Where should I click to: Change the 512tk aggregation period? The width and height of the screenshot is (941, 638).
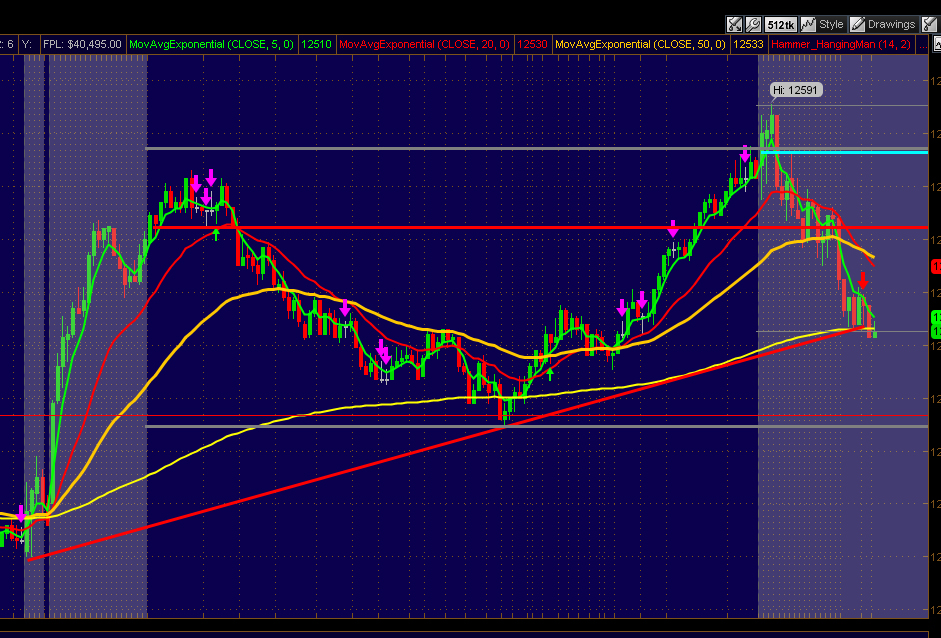click(780, 25)
